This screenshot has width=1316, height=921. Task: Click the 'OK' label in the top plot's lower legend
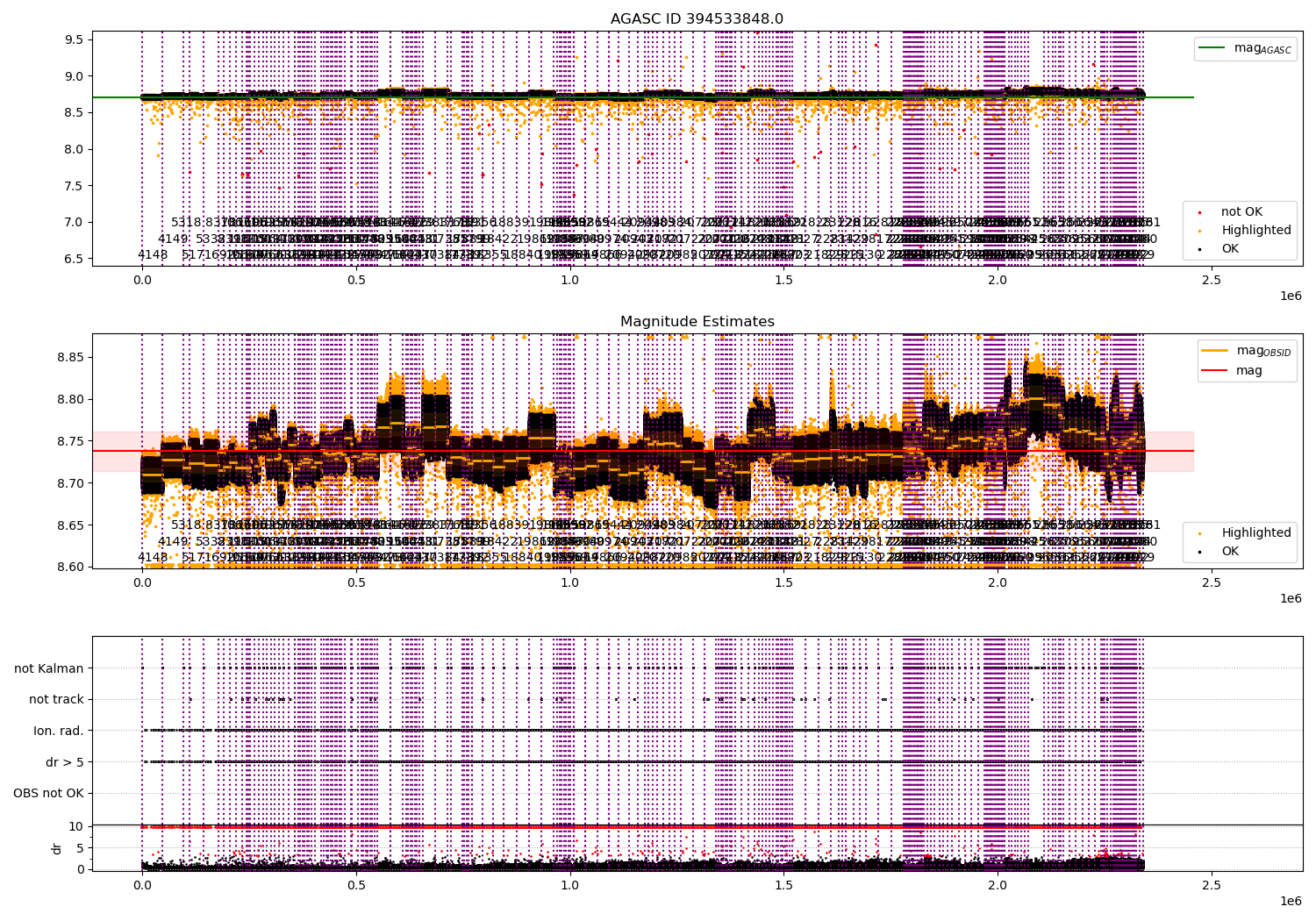pos(1230,248)
